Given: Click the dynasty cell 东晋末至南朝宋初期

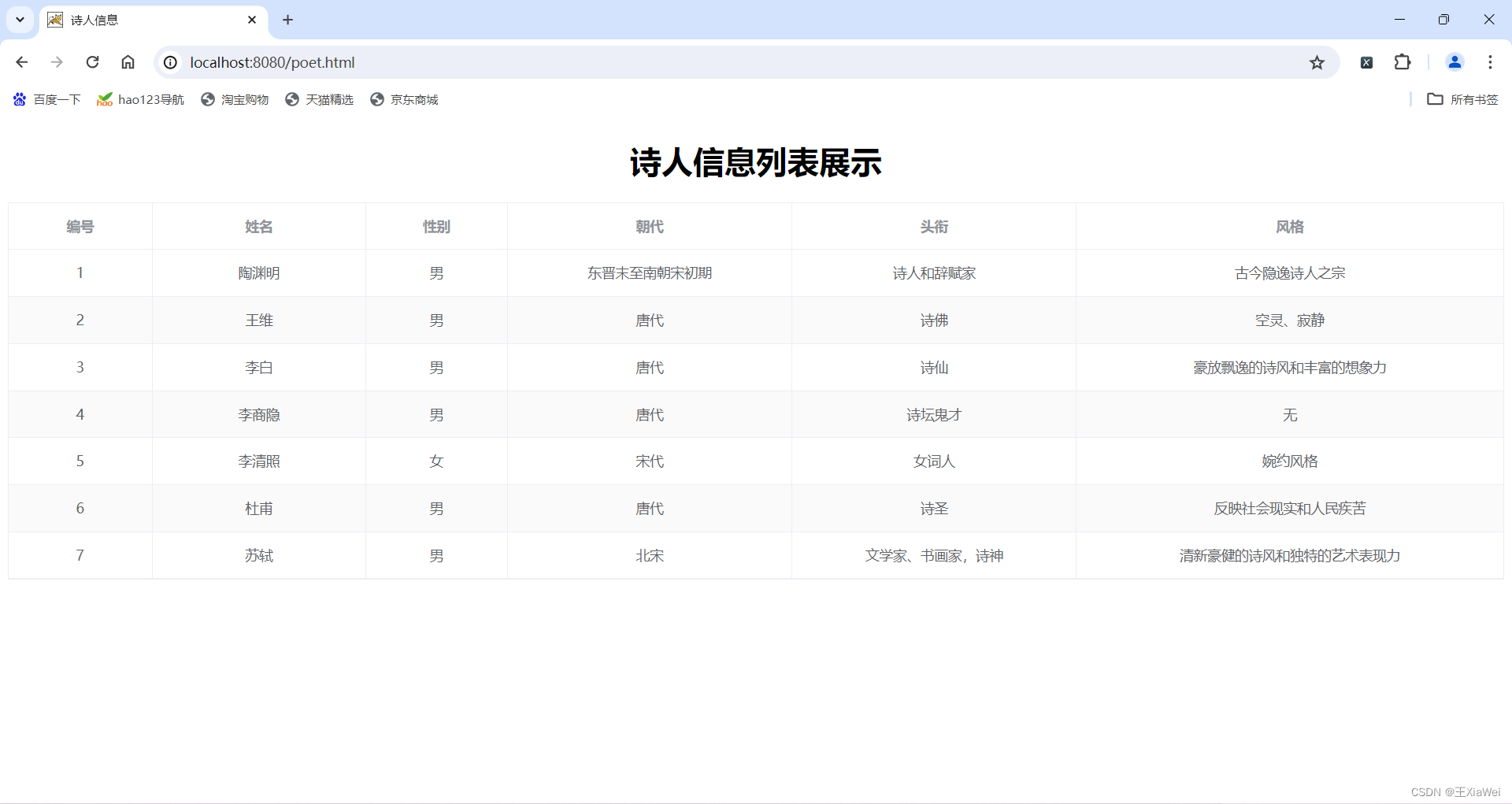Looking at the screenshot, I should (x=650, y=273).
